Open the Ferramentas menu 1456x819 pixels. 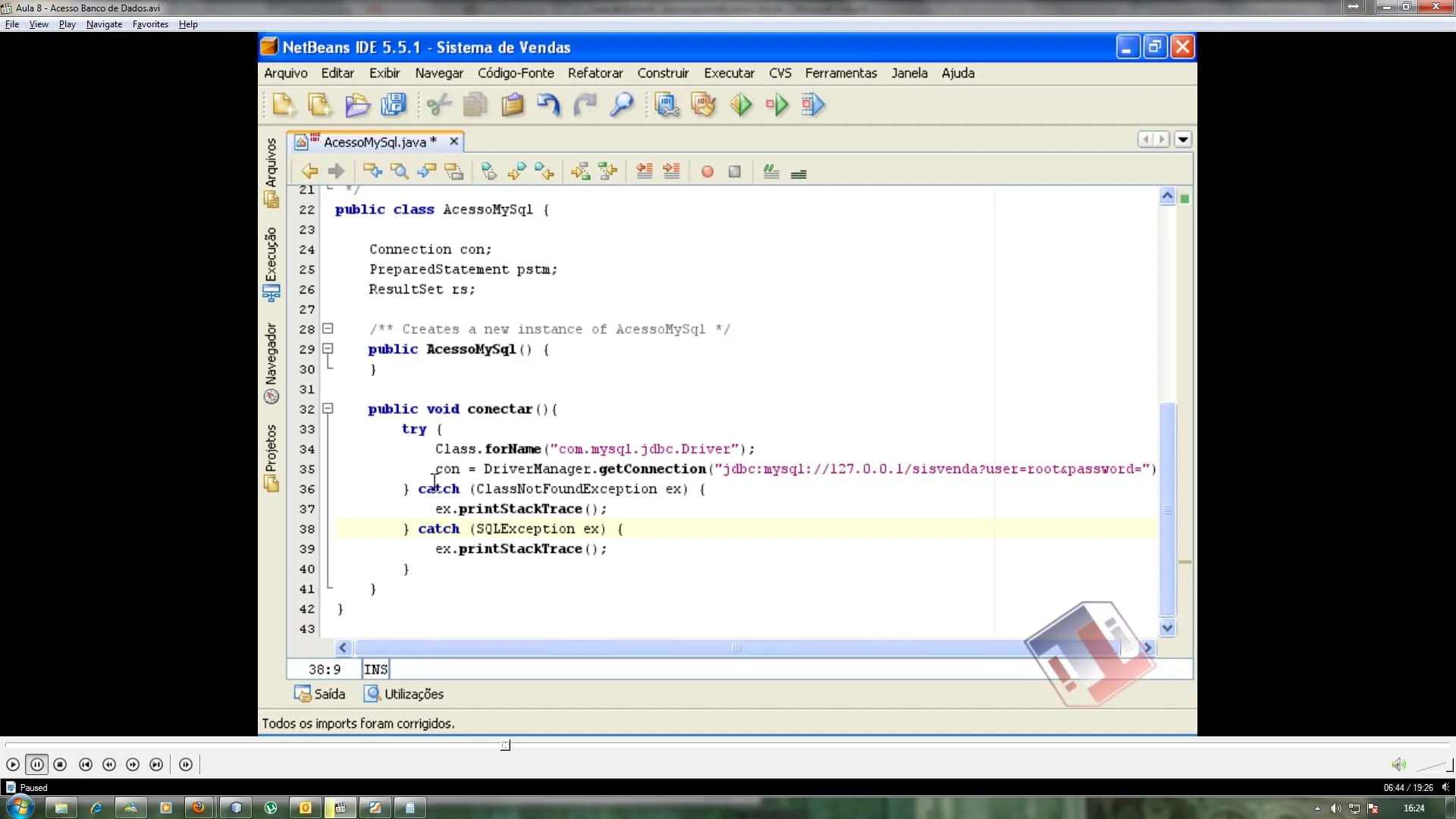840,73
